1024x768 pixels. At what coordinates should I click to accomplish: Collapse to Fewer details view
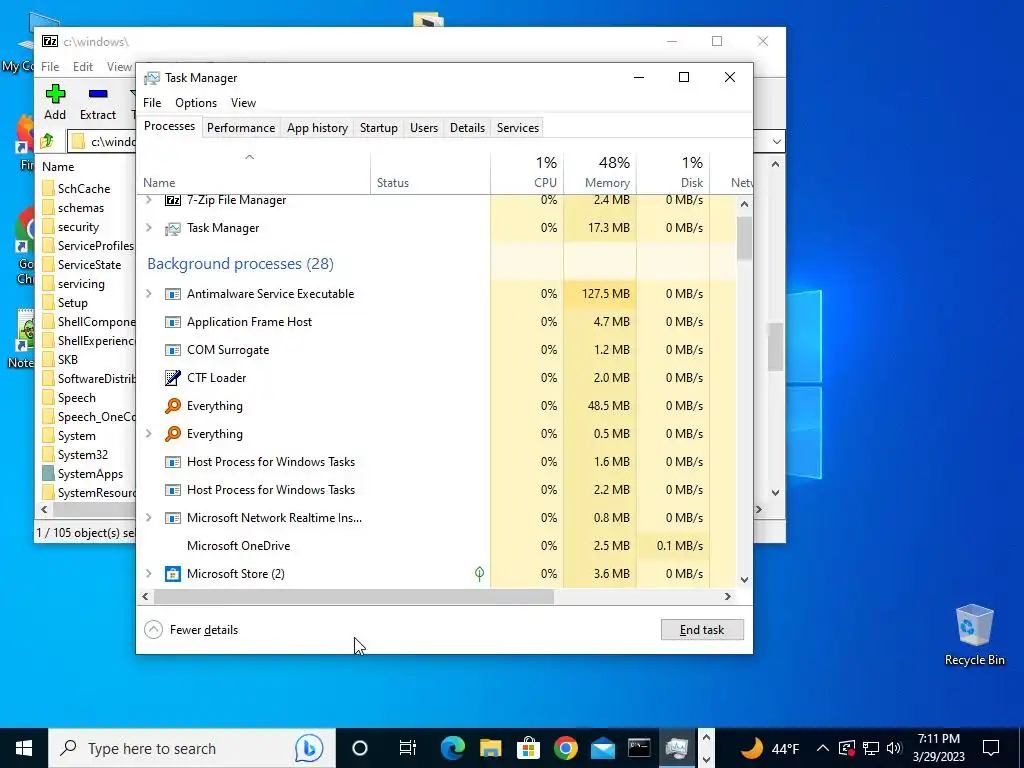pyautogui.click(x=191, y=630)
